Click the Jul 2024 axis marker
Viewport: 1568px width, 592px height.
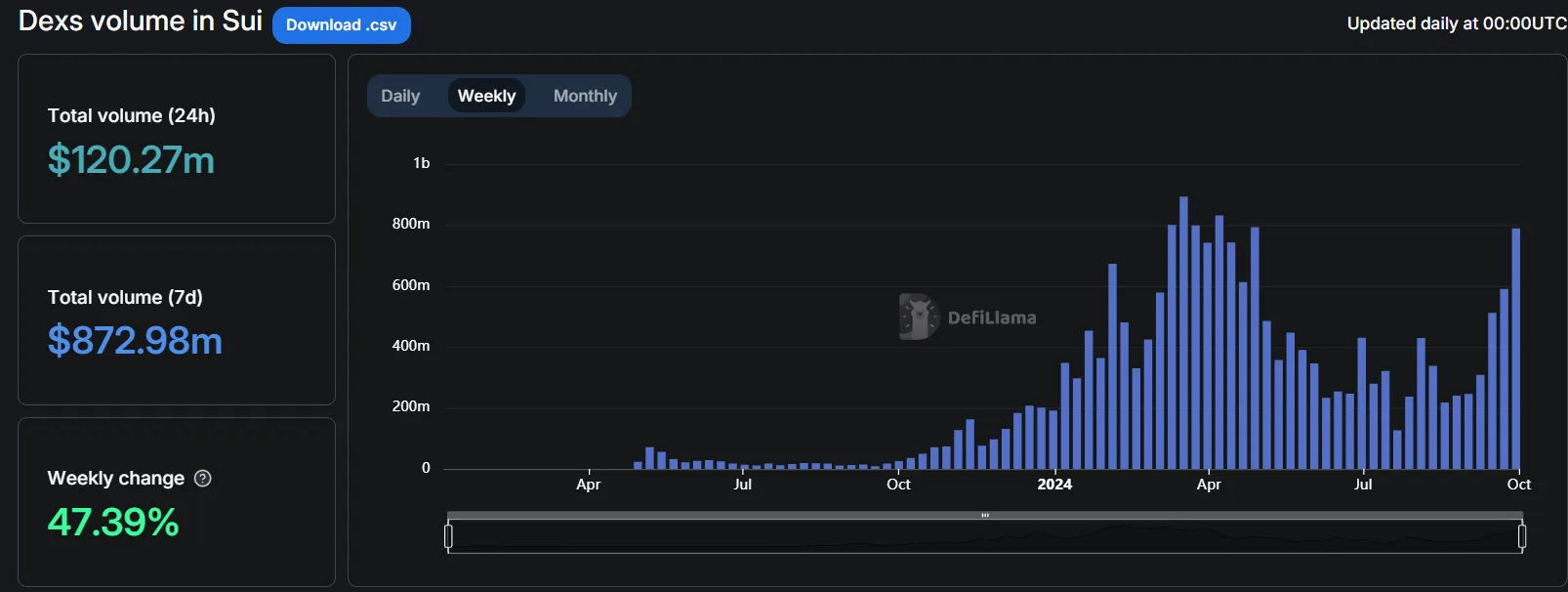click(1363, 485)
